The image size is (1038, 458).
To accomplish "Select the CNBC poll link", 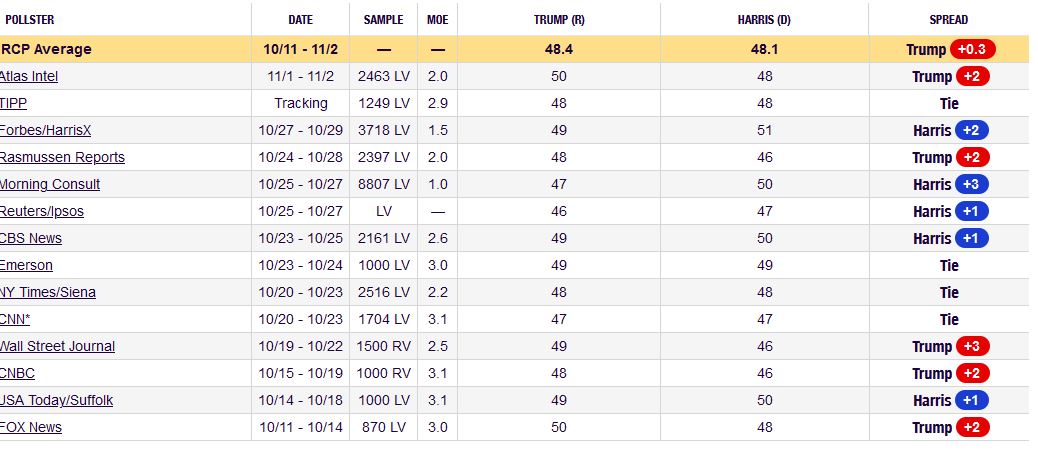I will tap(18, 373).
